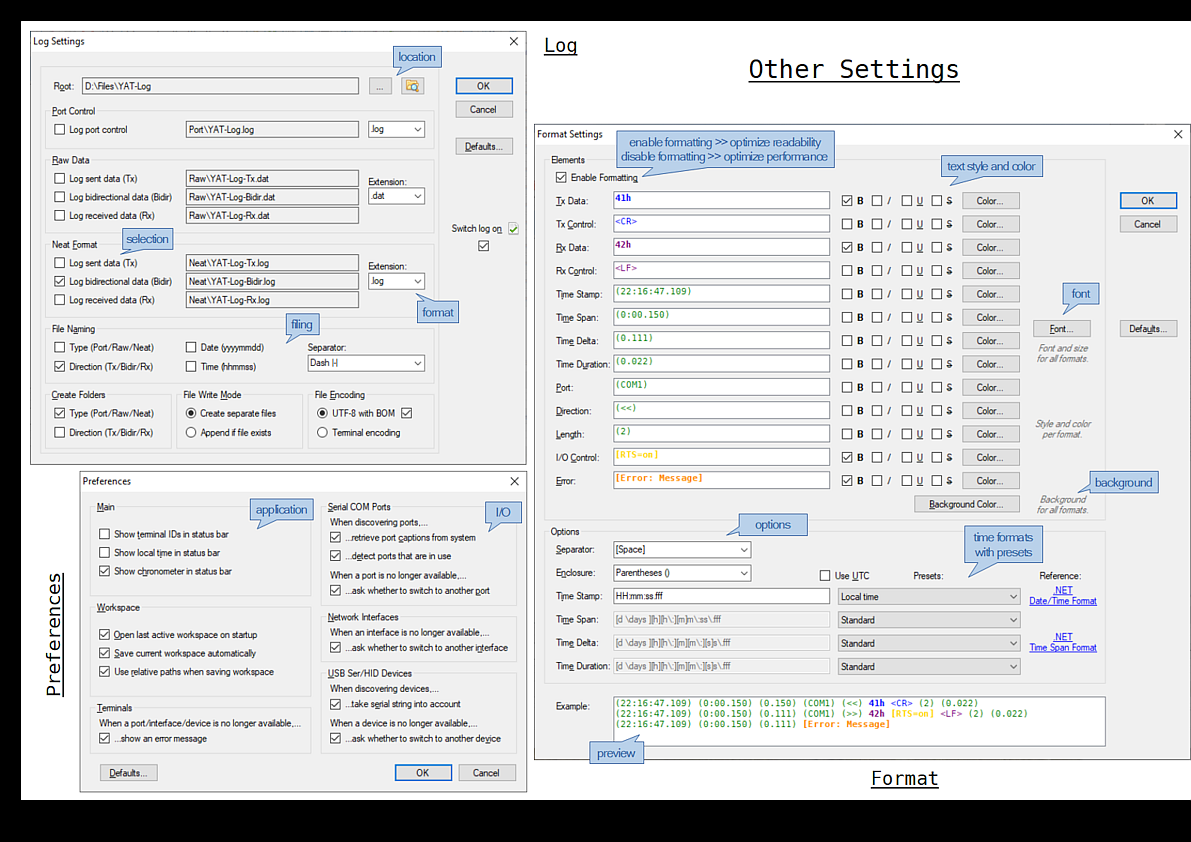Viewport: 1191px width, 842px height.
Task: Open the file naming Separator dropdown
Action: click(x=366, y=363)
